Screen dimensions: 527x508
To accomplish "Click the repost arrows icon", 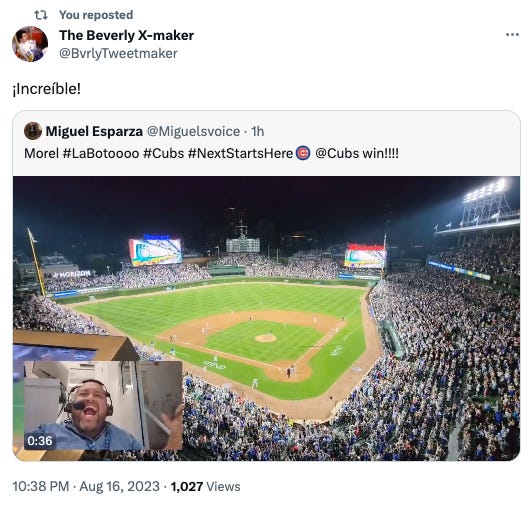I will [x=41, y=15].
